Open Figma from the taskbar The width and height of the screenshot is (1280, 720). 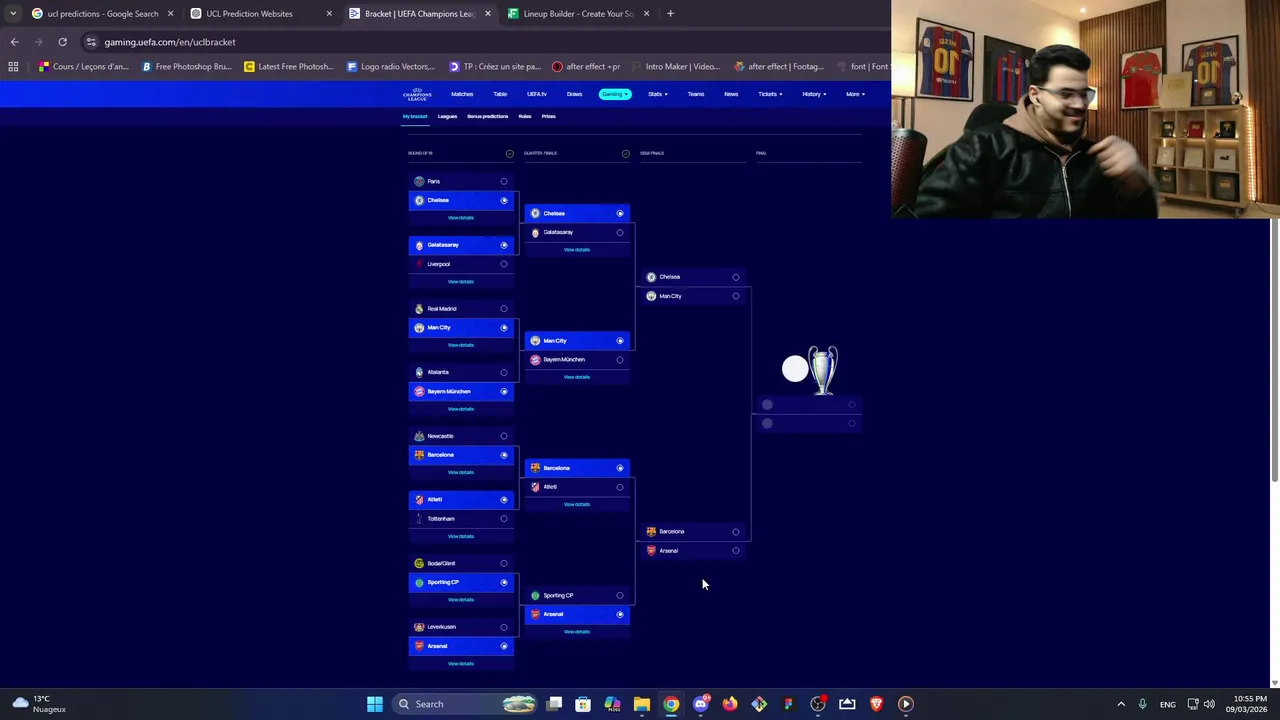pos(788,704)
